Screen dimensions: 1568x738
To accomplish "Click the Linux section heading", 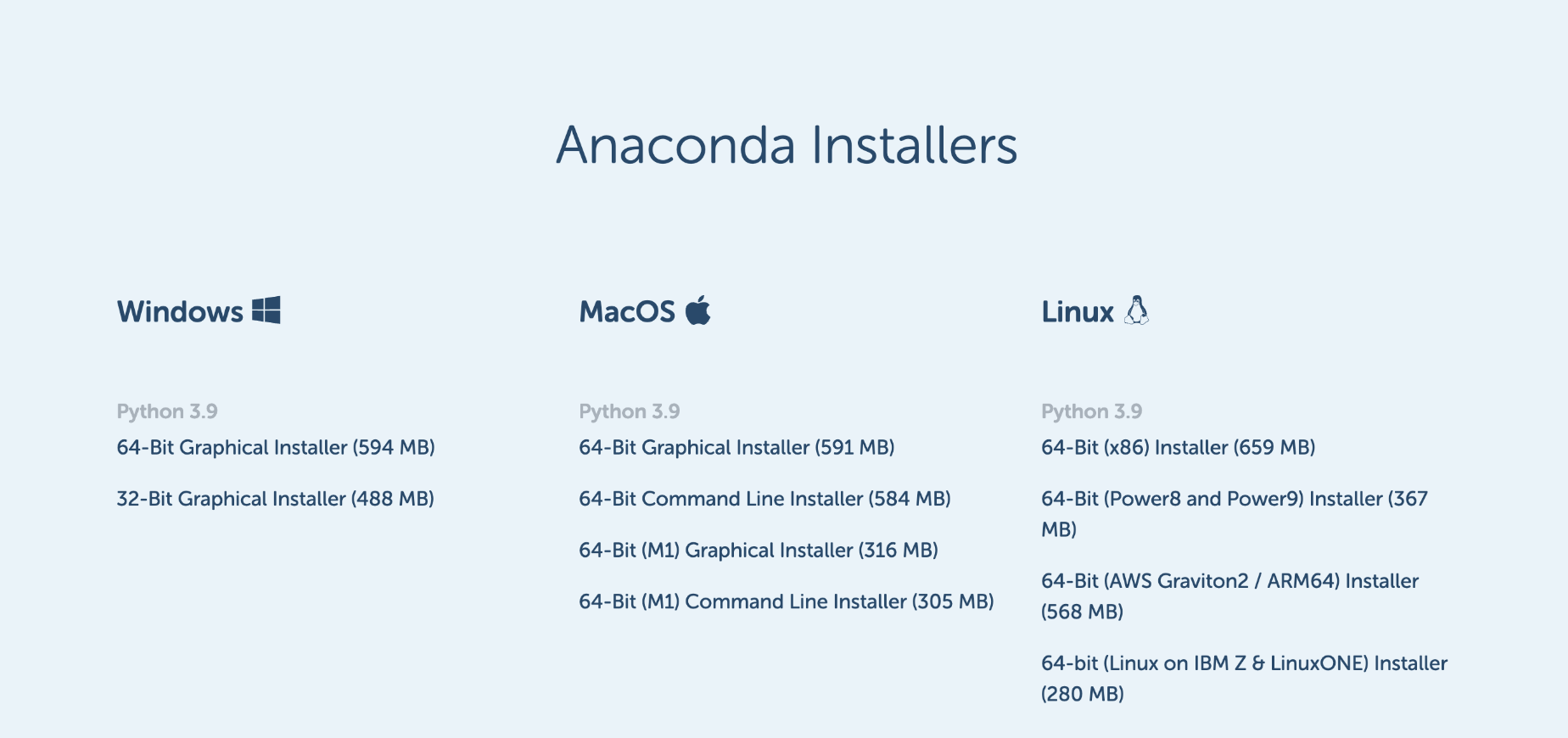I will pos(1078,312).
